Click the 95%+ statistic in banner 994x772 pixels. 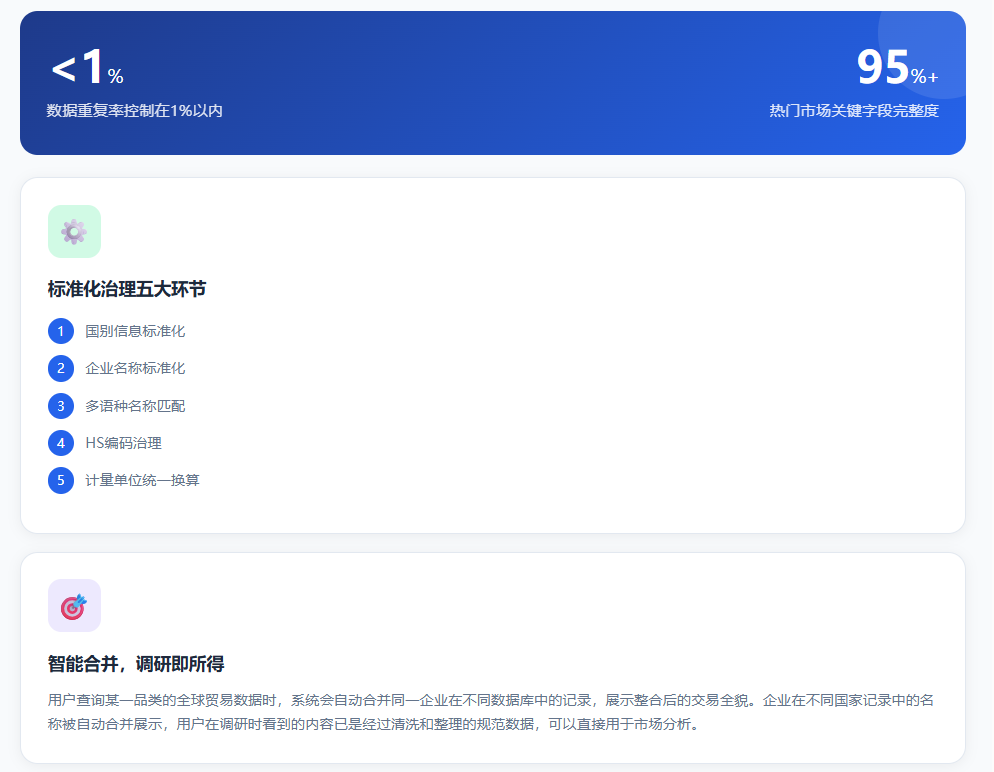pyautogui.click(x=897, y=67)
